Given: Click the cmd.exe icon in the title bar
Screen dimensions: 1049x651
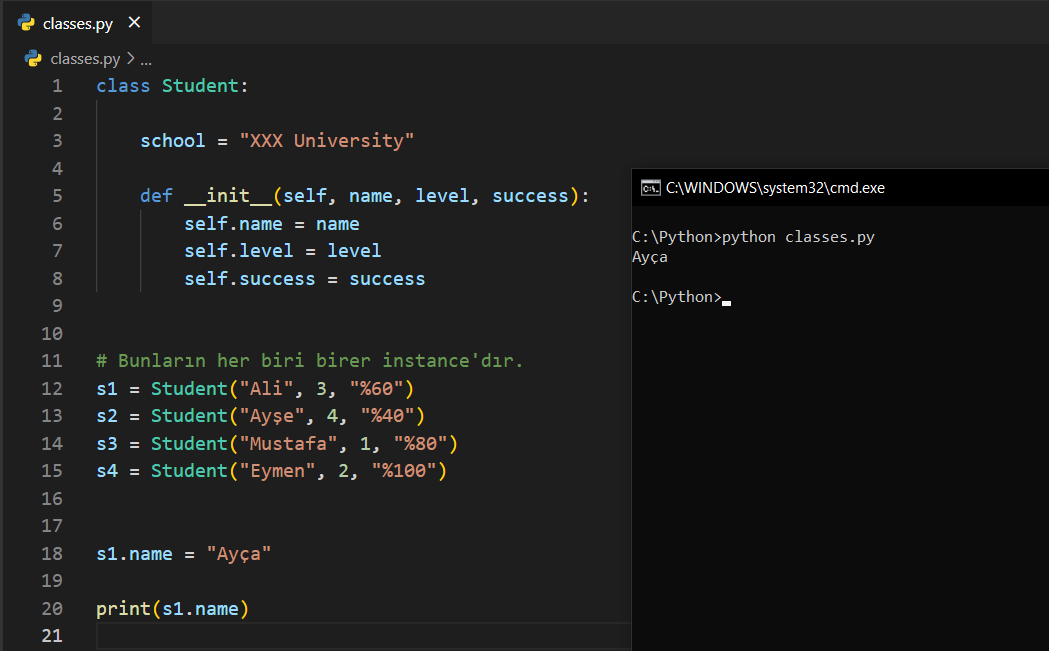Looking at the screenshot, I should pos(650,187).
